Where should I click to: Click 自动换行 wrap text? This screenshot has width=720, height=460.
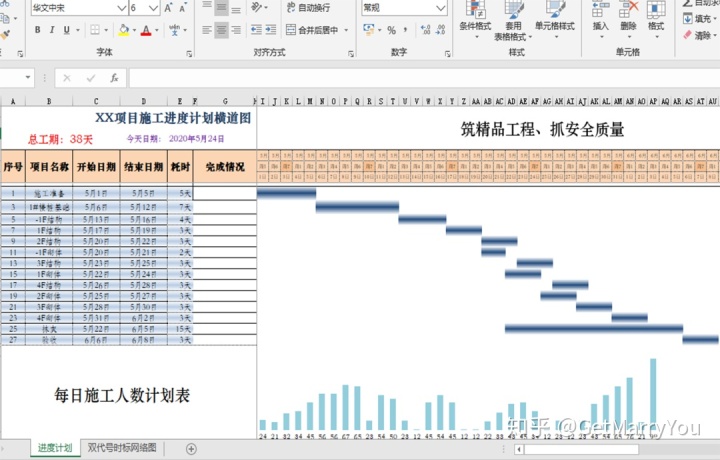(x=308, y=7)
